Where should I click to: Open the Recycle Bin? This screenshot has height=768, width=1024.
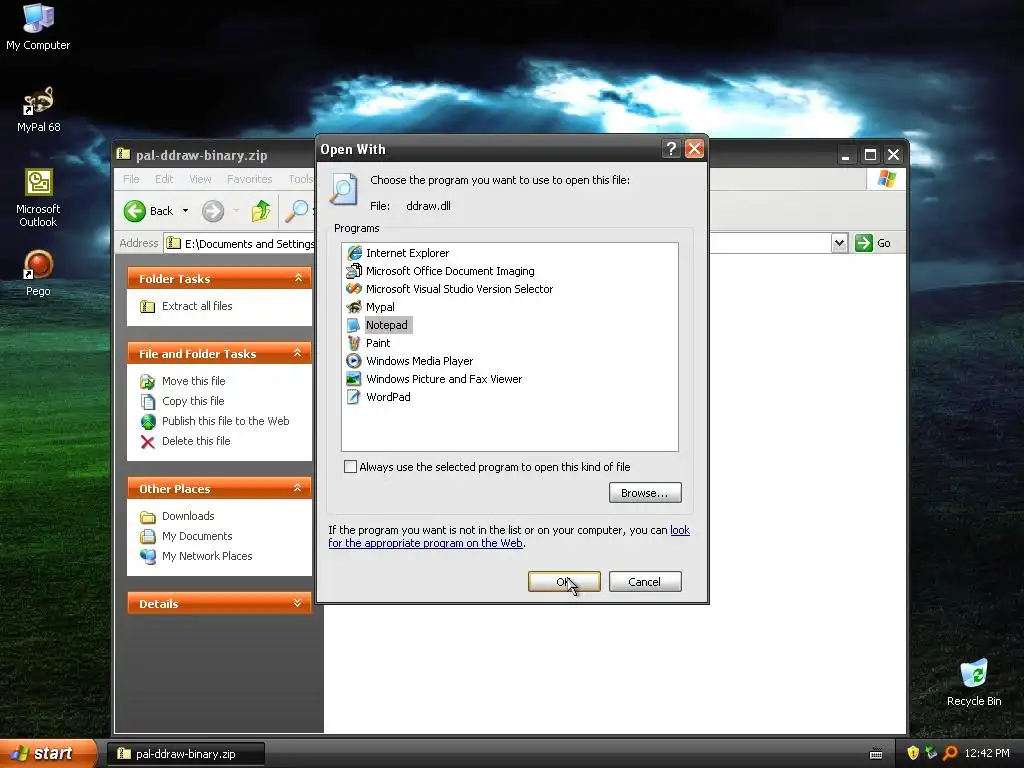click(974, 682)
